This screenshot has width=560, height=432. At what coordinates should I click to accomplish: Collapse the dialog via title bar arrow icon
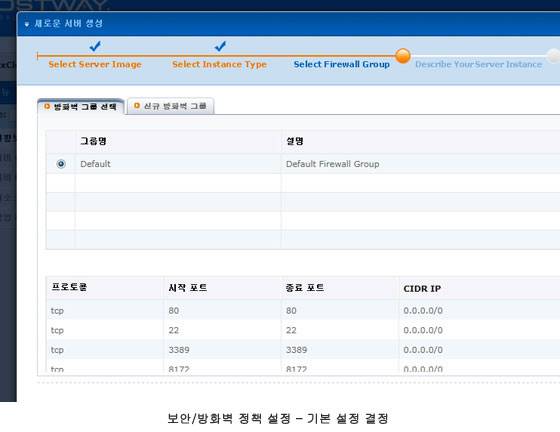[27, 24]
